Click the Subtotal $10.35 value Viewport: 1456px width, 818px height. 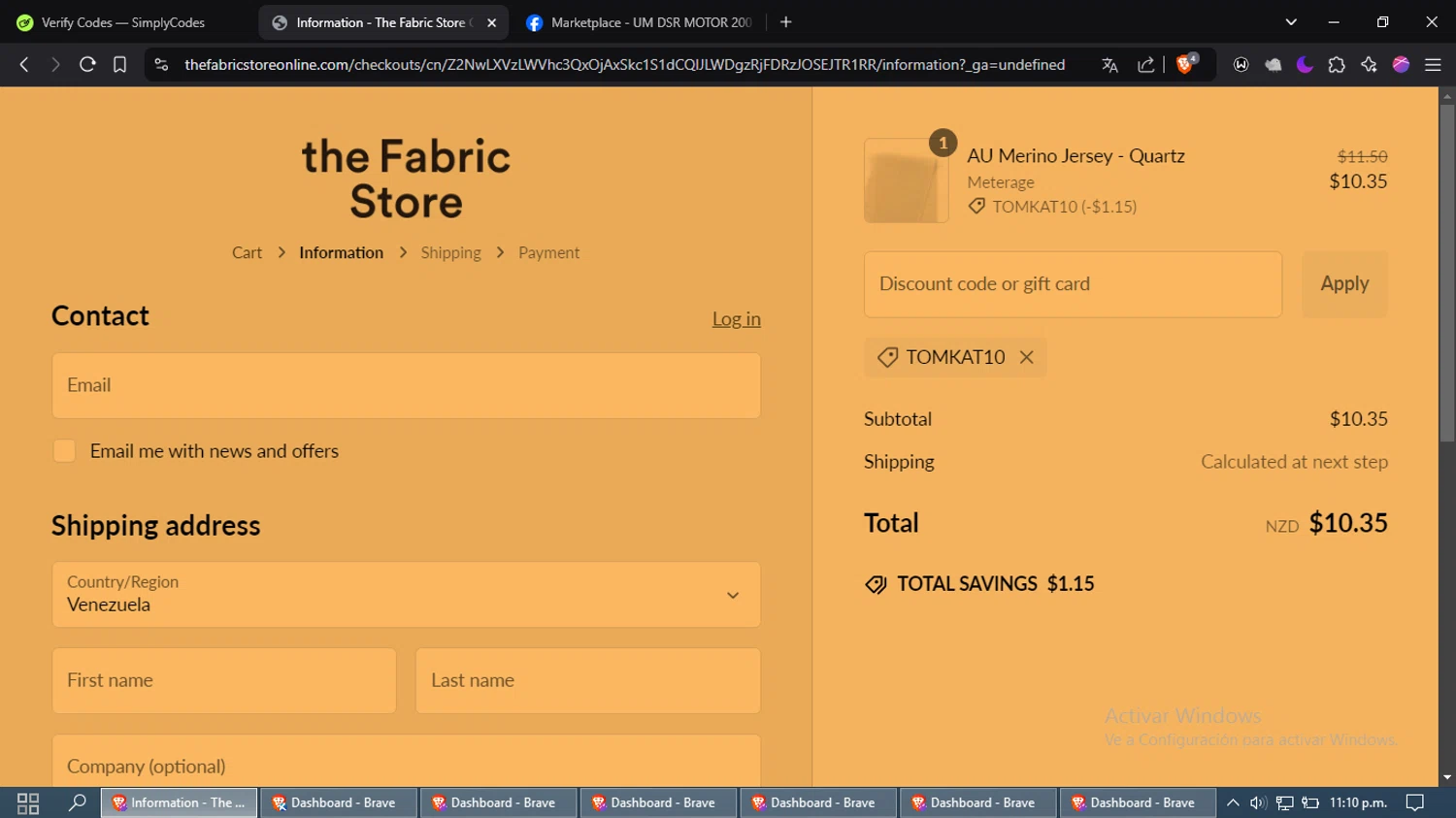1358,419
